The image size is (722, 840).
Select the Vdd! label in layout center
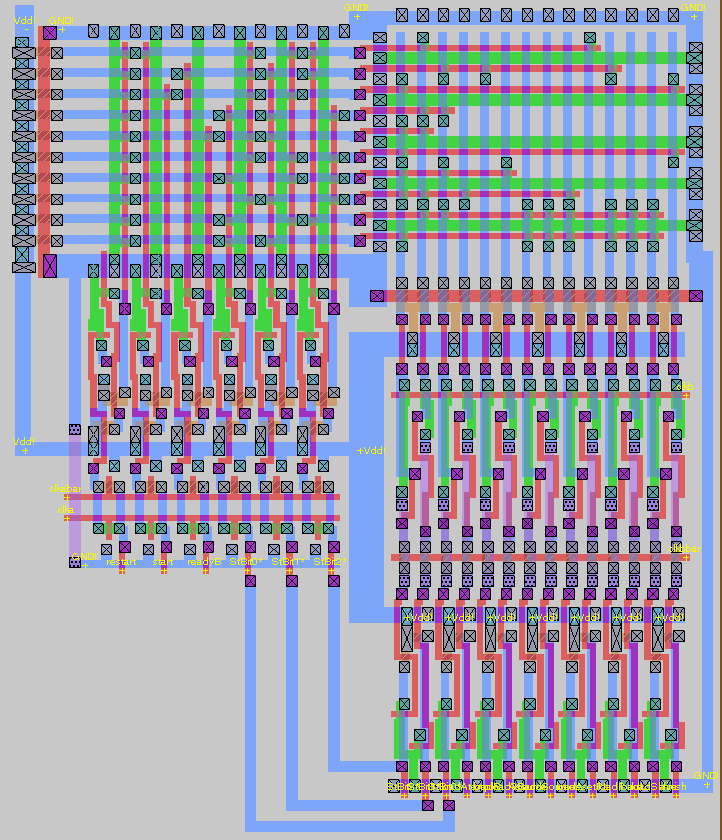pyautogui.click(x=371, y=451)
